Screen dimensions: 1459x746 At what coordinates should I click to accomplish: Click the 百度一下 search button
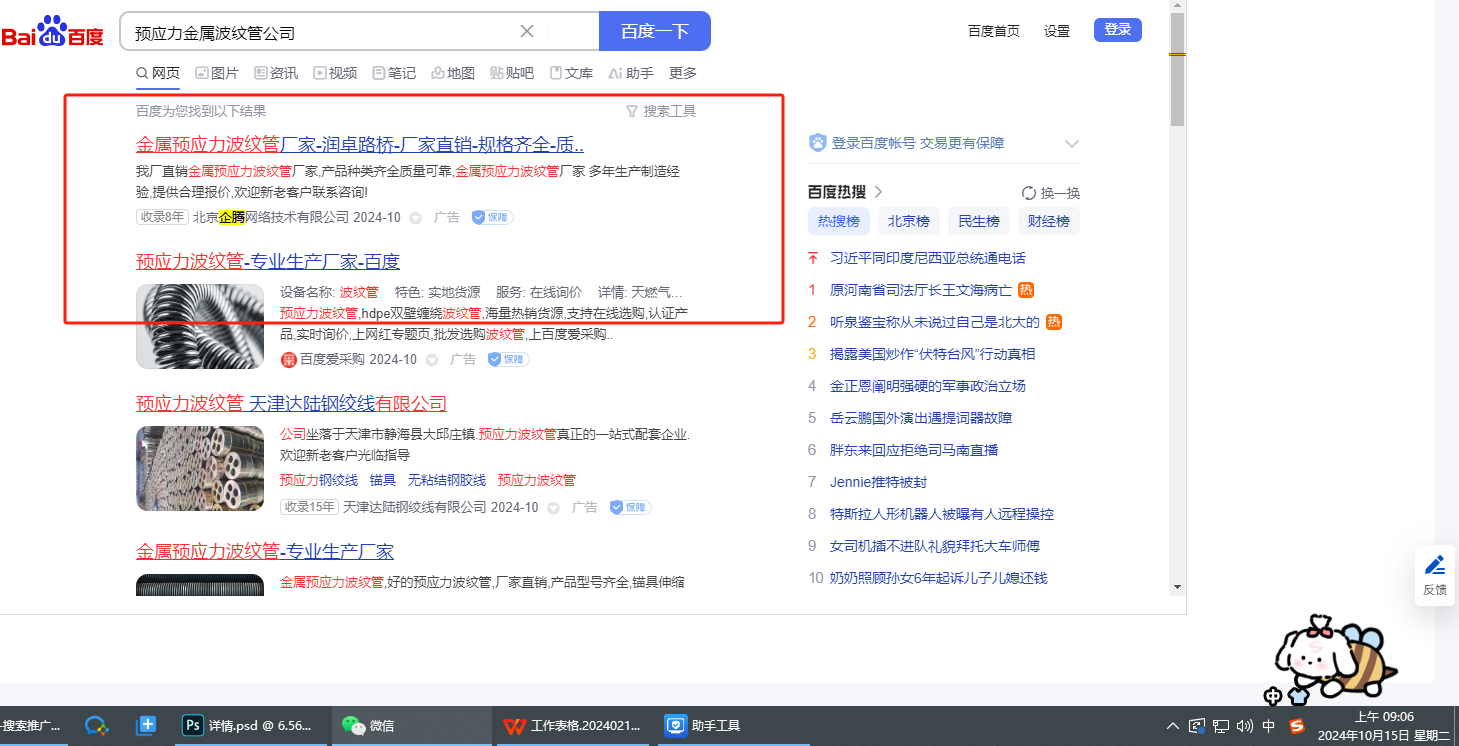click(x=654, y=31)
